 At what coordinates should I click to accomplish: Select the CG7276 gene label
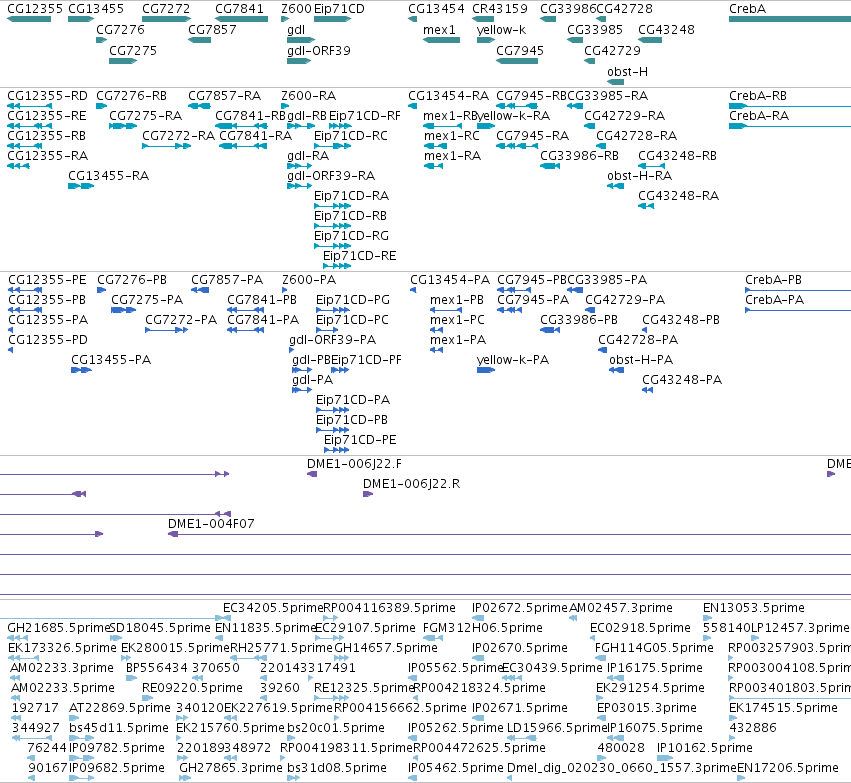tap(120, 30)
